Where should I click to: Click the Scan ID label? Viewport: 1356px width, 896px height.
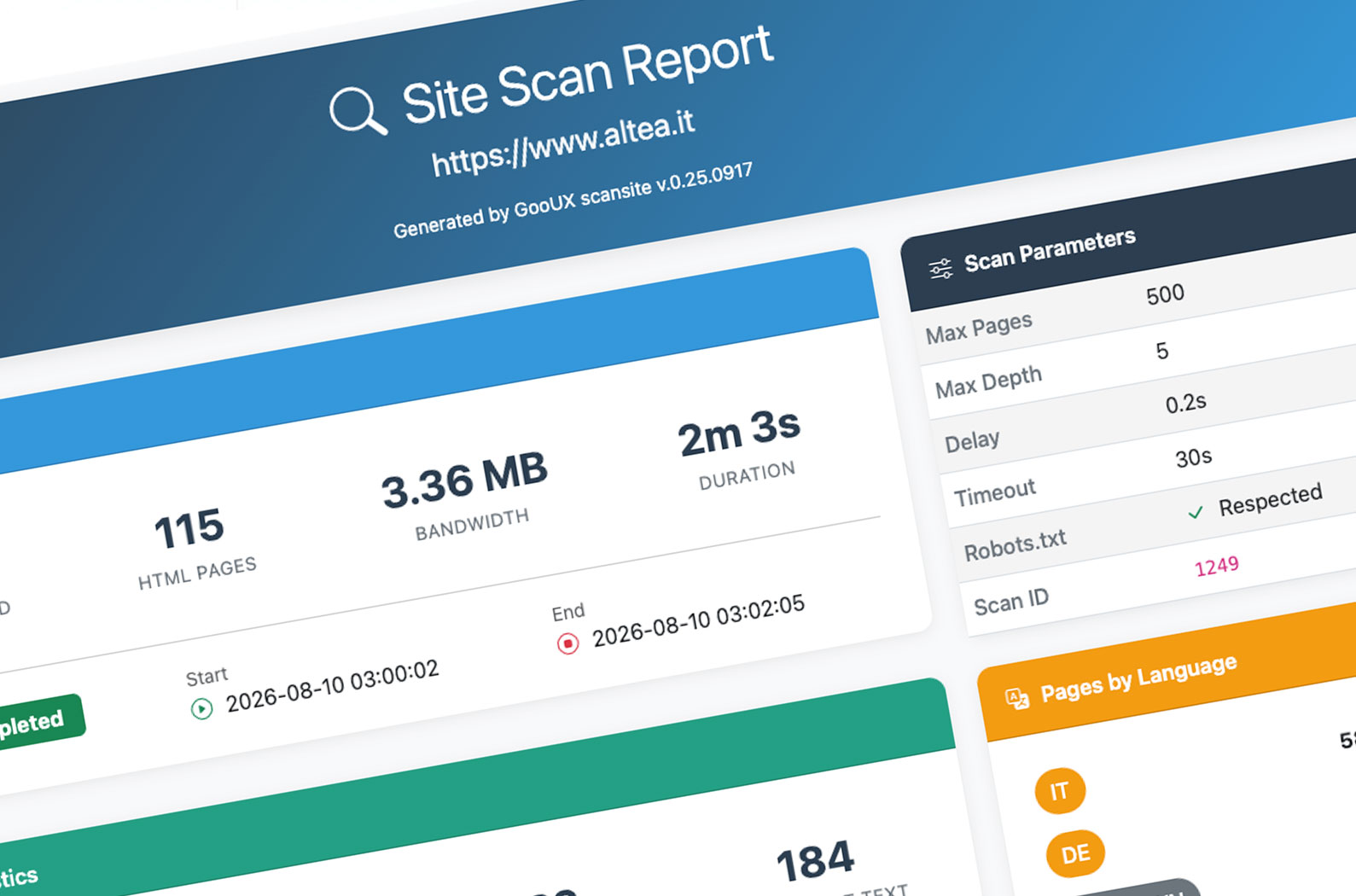(1011, 603)
